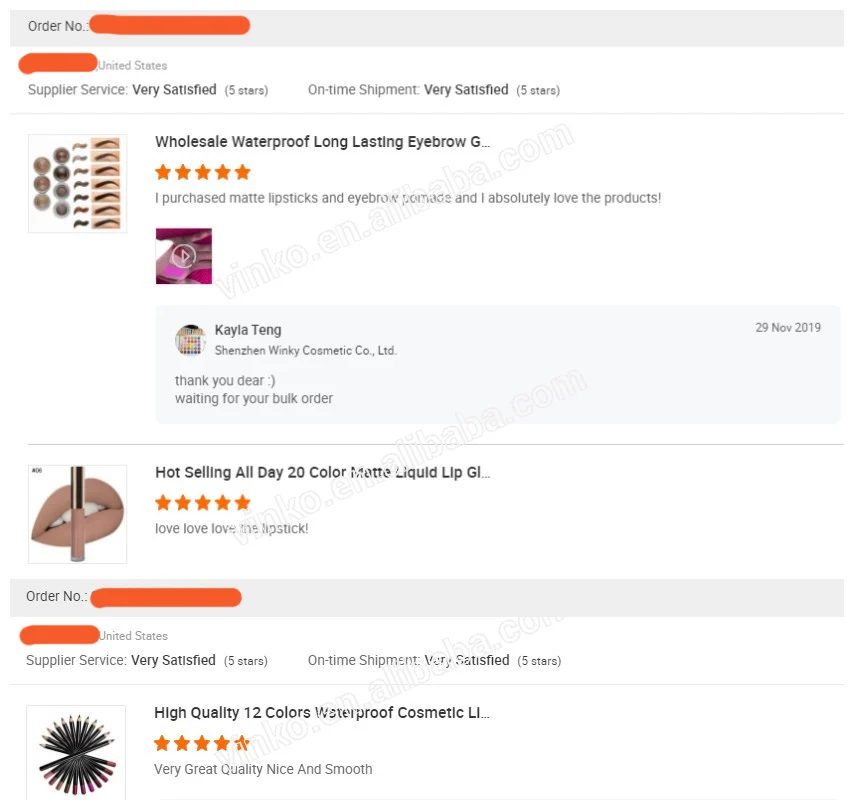The width and height of the screenshot is (854, 810).
Task: Click Shenzhen Winky Cosmetic Co., Ltd. name
Action: coord(306,350)
